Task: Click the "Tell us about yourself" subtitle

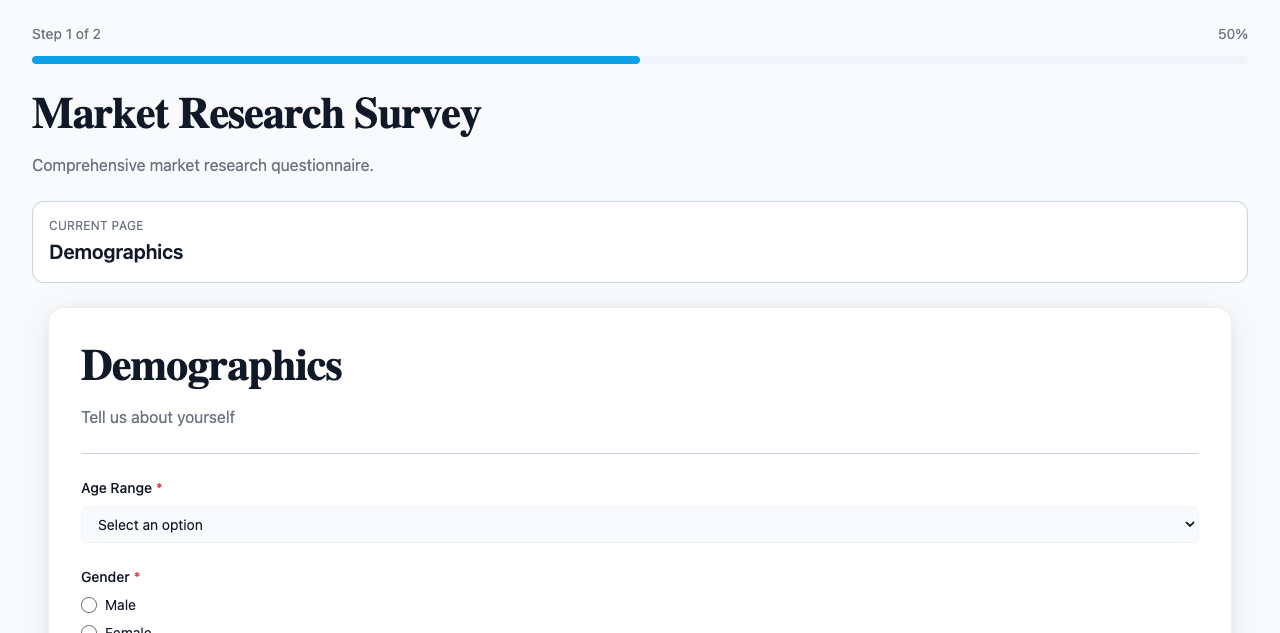Action: click(x=157, y=417)
